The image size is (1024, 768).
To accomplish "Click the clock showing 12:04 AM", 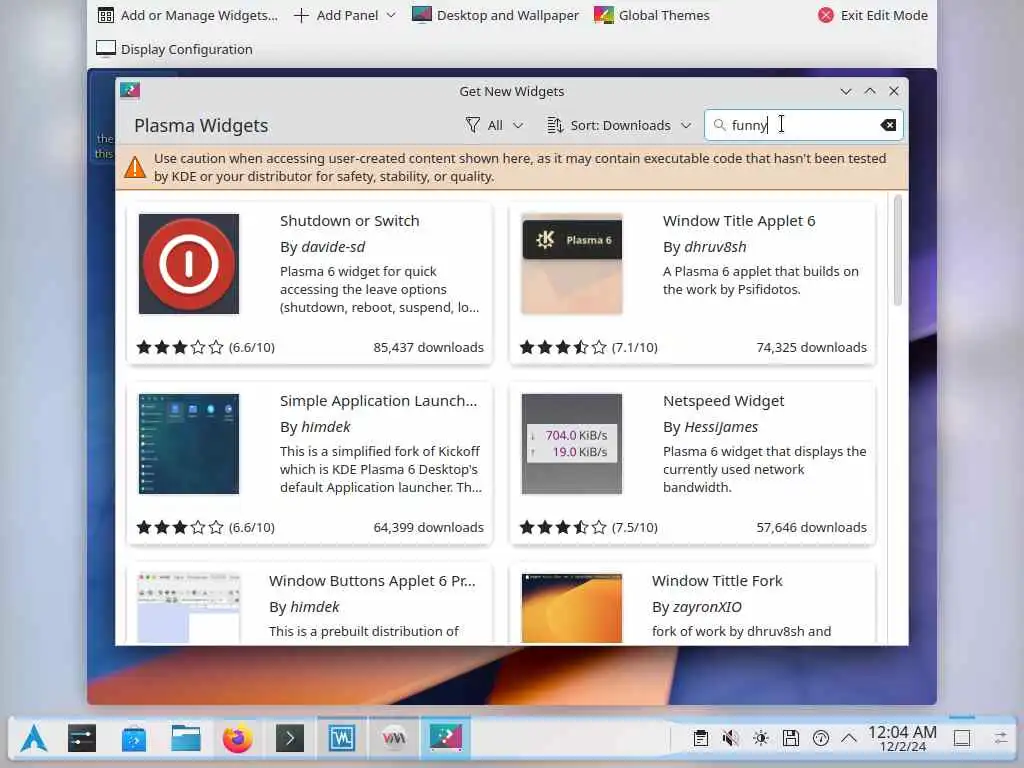I will click(x=903, y=739).
